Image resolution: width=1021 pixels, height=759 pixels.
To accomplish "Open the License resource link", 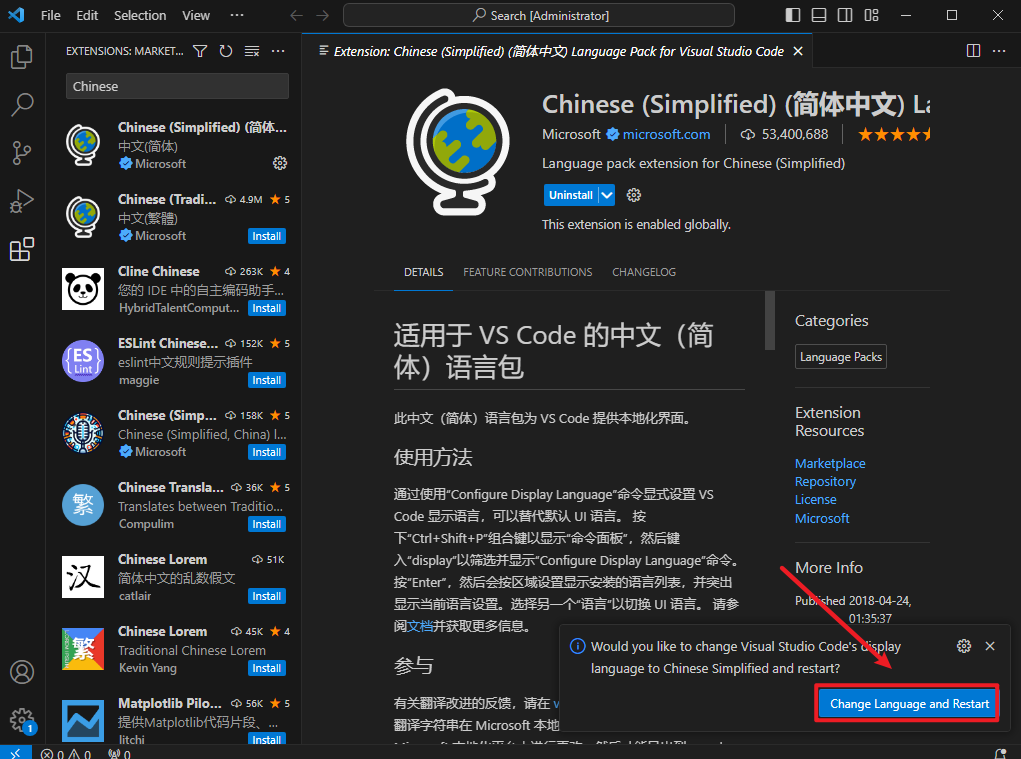I will click(x=815, y=499).
